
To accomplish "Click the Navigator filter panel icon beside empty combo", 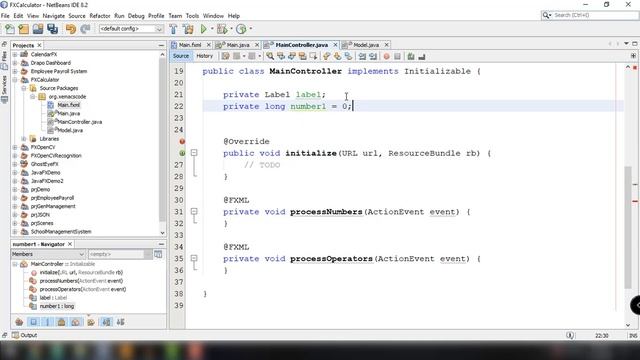I will click(x=158, y=254).
